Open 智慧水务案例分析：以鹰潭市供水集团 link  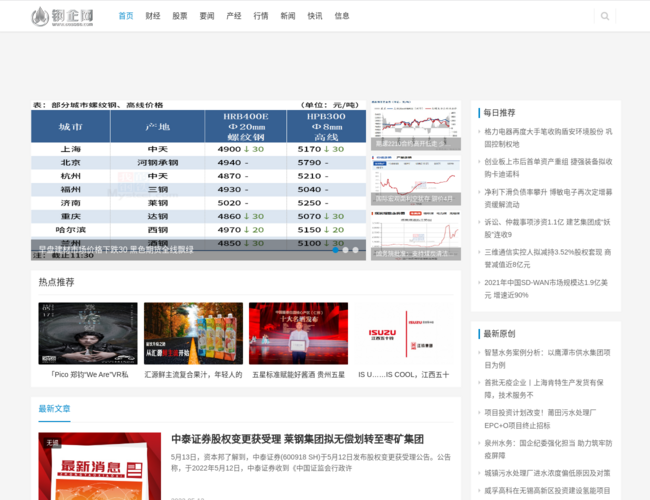[x=547, y=359]
